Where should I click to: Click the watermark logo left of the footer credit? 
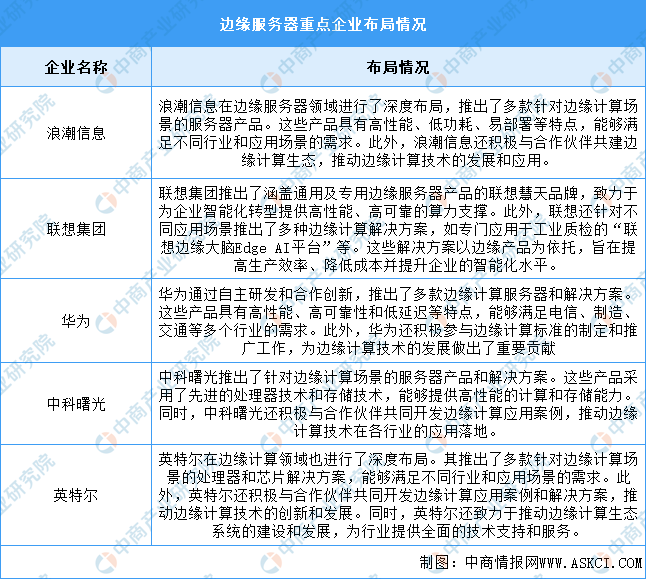click(x=271, y=563)
